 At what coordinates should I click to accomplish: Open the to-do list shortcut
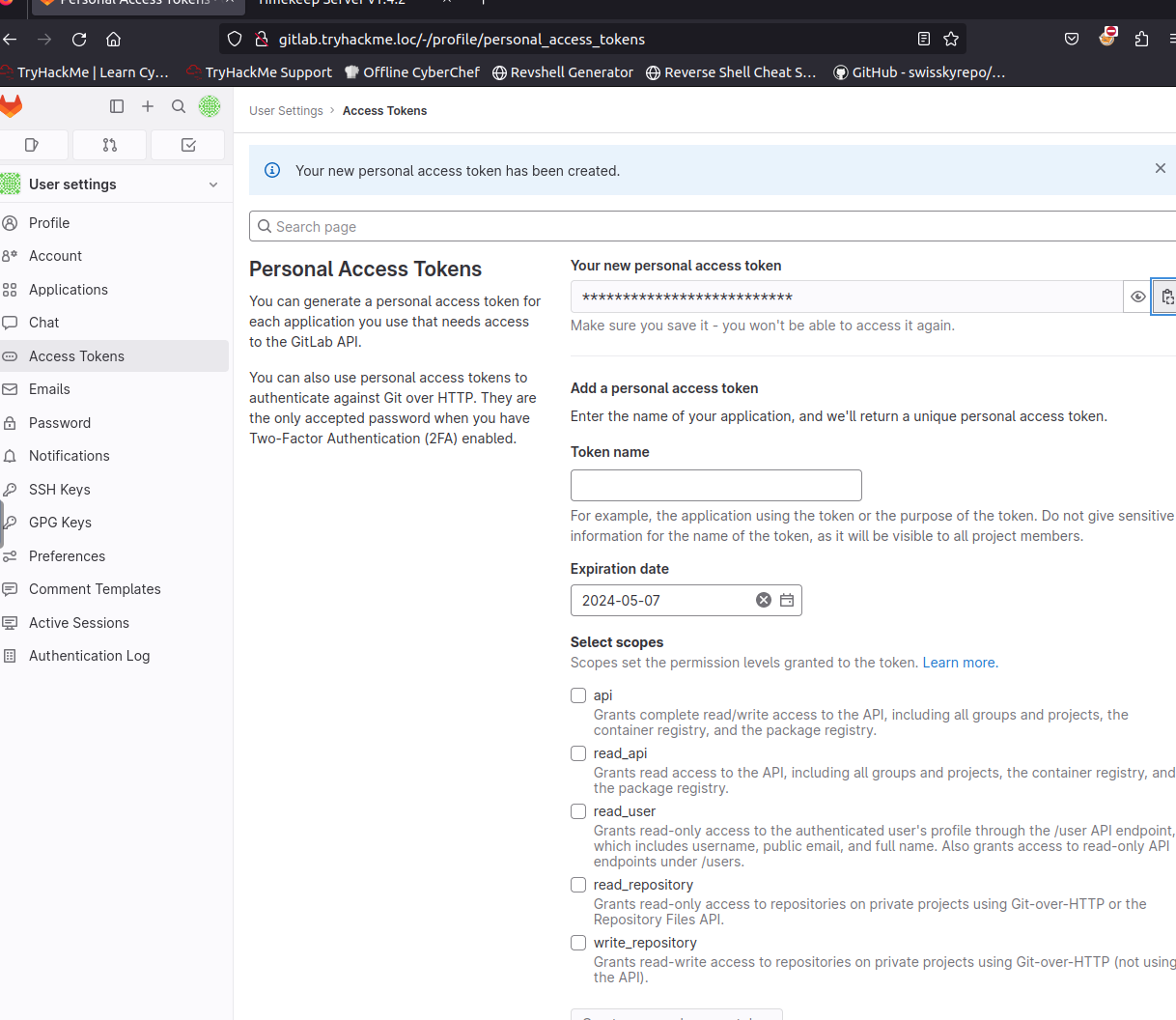[x=188, y=145]
